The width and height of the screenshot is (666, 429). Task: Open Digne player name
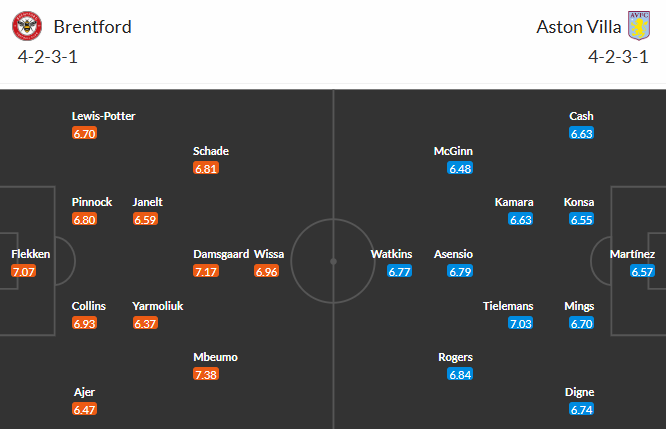(x=581, y=392)
